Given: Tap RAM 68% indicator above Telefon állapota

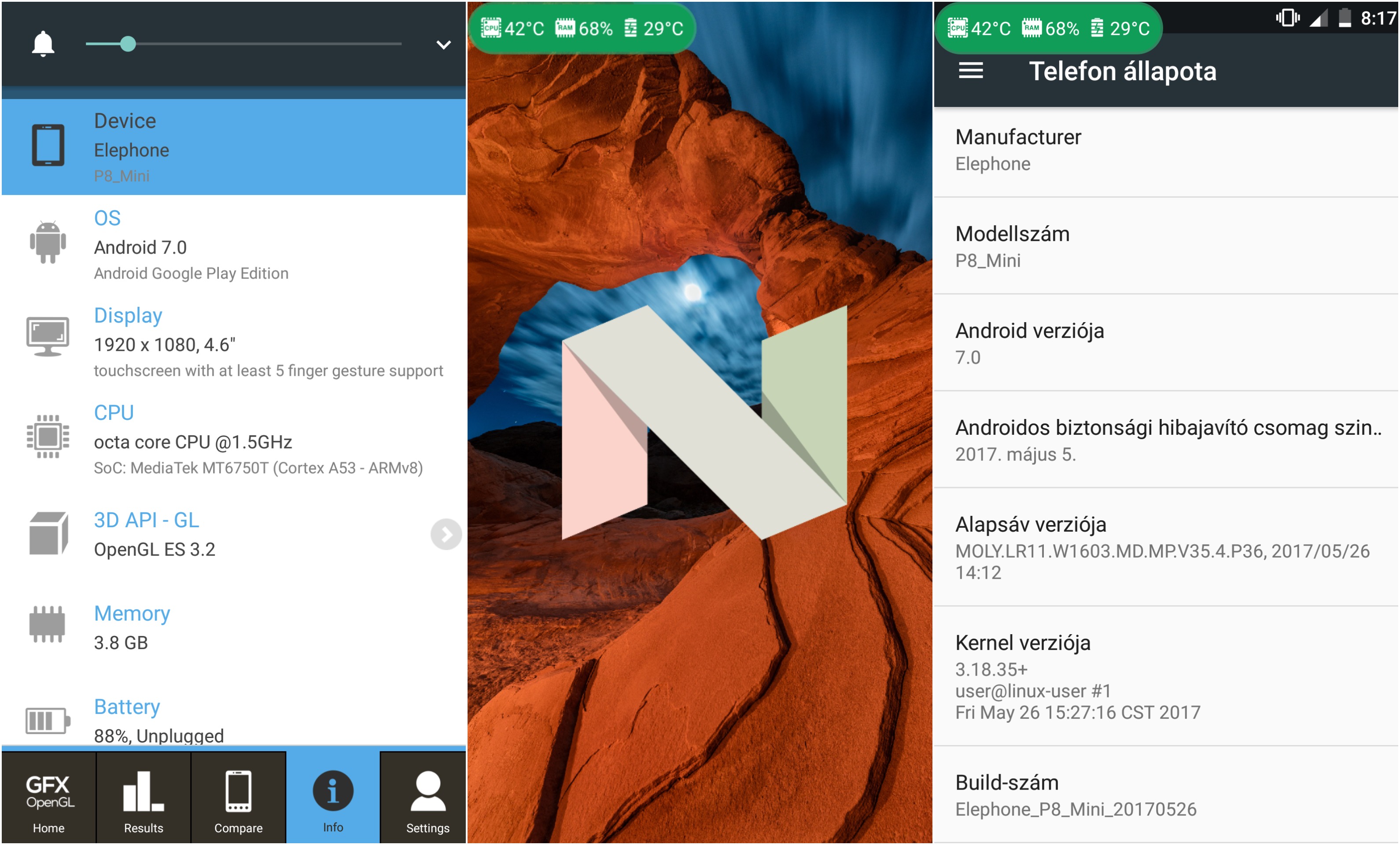Looking at the screenshot, I should coord(1050,28).
